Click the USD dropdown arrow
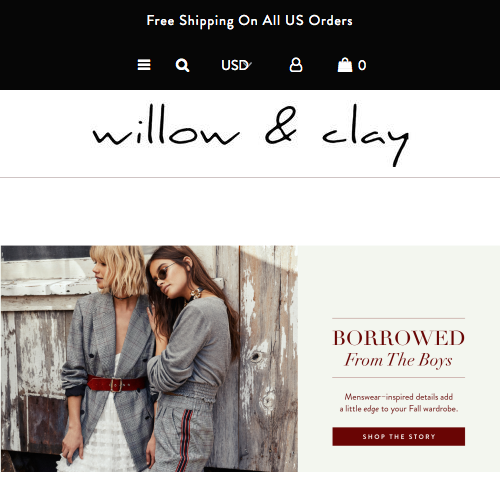This screenshot has width=500, height=500. click(248, 64)
